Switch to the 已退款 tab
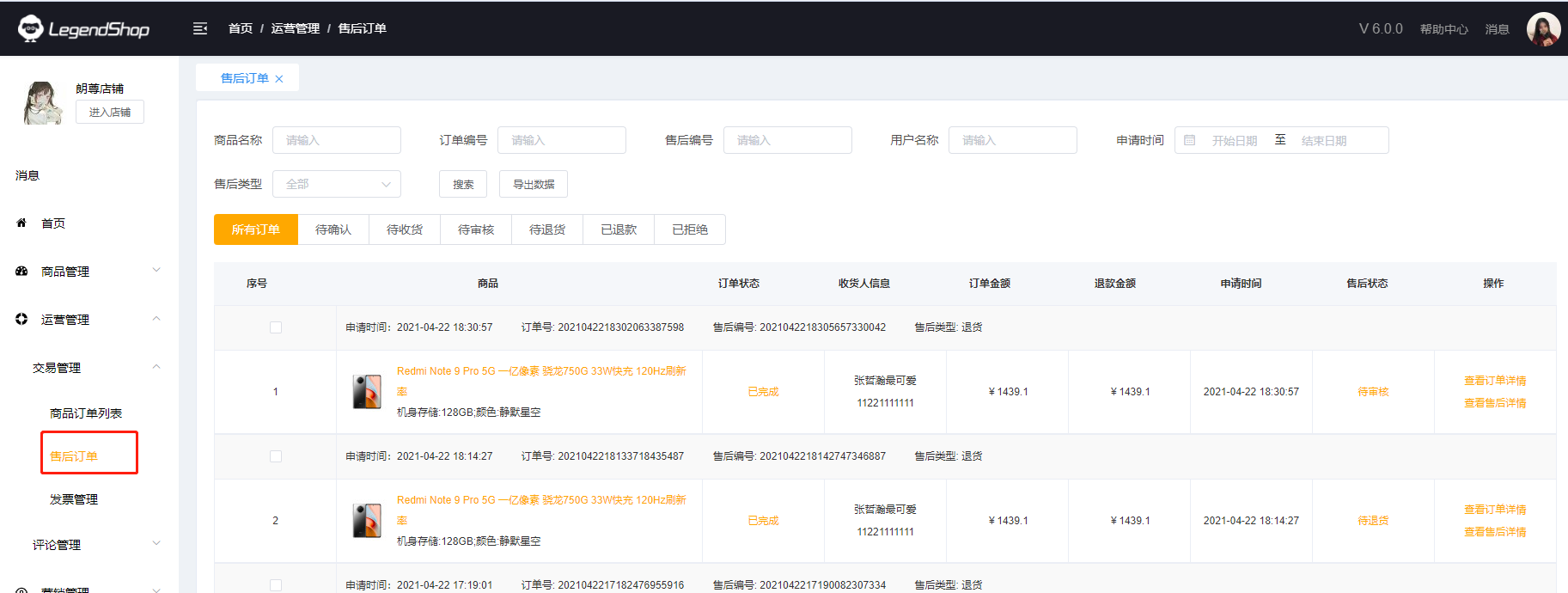 click(x=619, y=229)
